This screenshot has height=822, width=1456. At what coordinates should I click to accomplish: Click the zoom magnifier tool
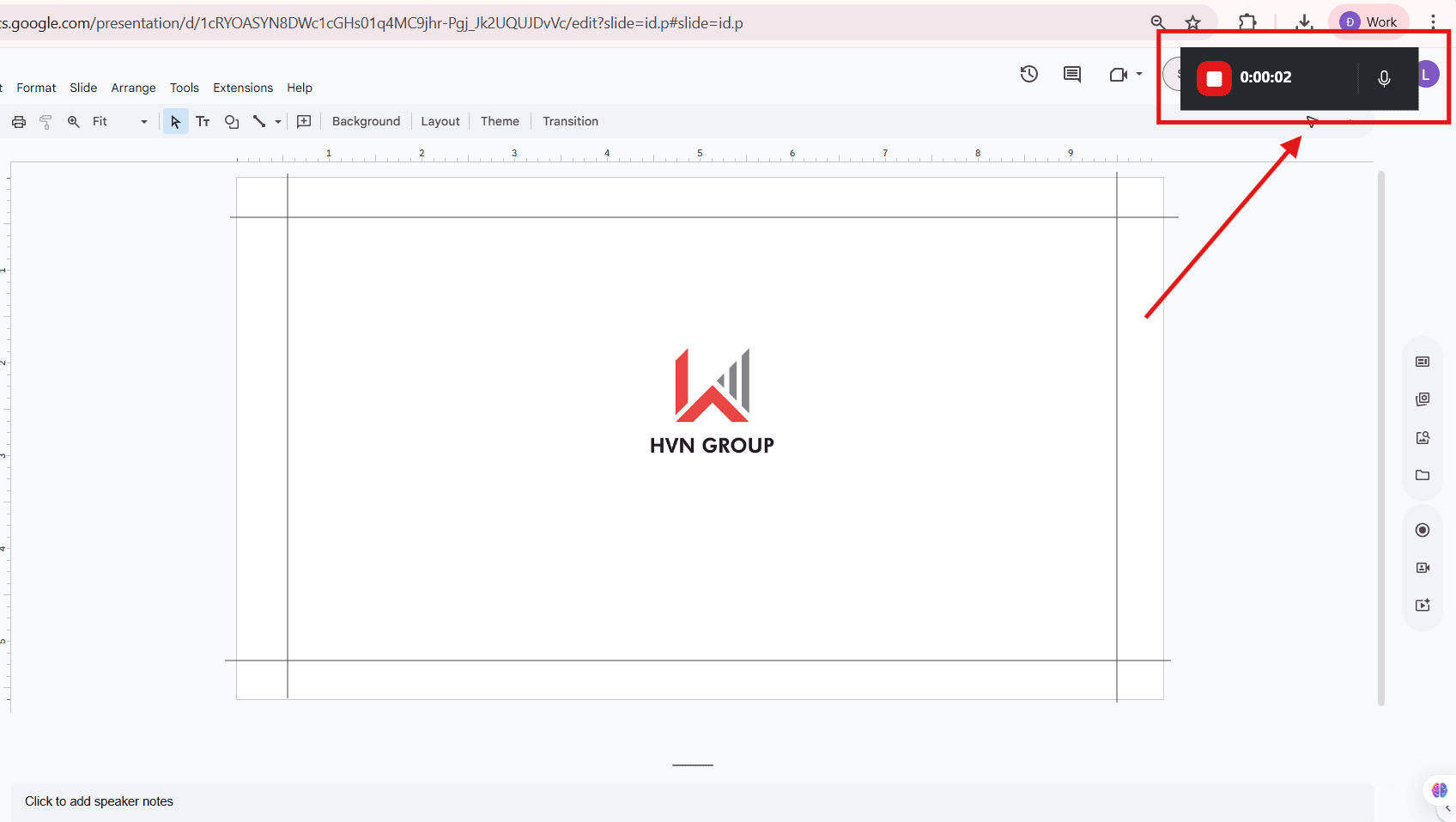pos(74,122)
